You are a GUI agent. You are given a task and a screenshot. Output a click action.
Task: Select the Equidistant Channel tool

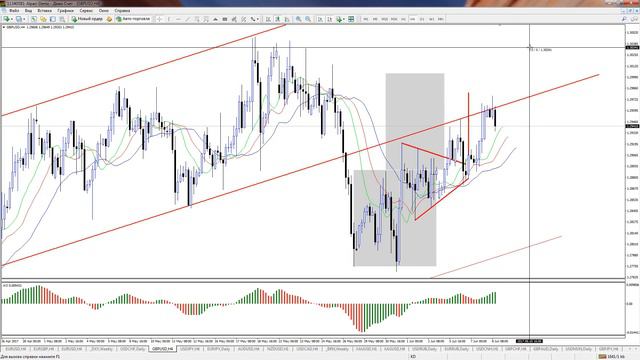tap(197, 19)
